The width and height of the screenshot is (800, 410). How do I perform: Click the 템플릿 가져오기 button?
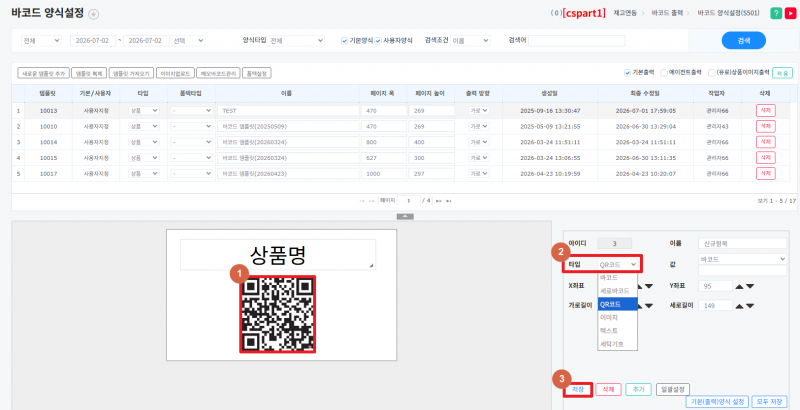click(131, 73)
